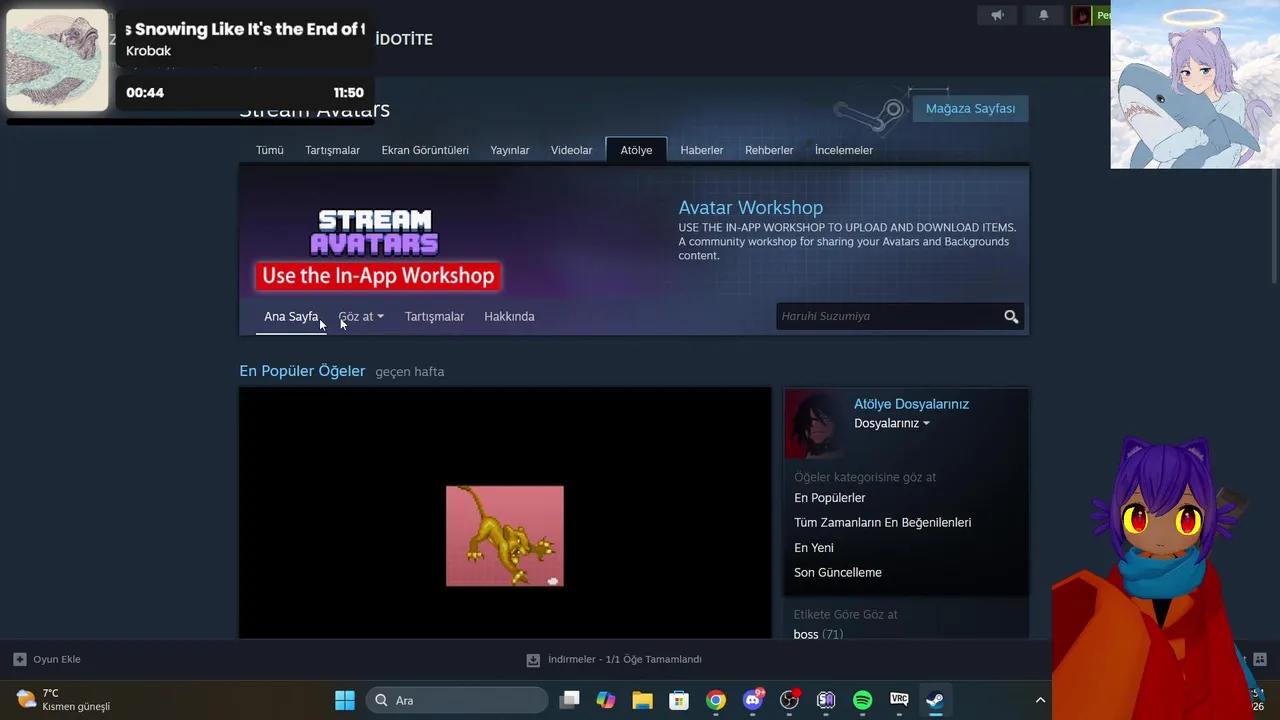Select the Atölye tab
Viewport: 1280px width, 720px height.
[636, 150]
